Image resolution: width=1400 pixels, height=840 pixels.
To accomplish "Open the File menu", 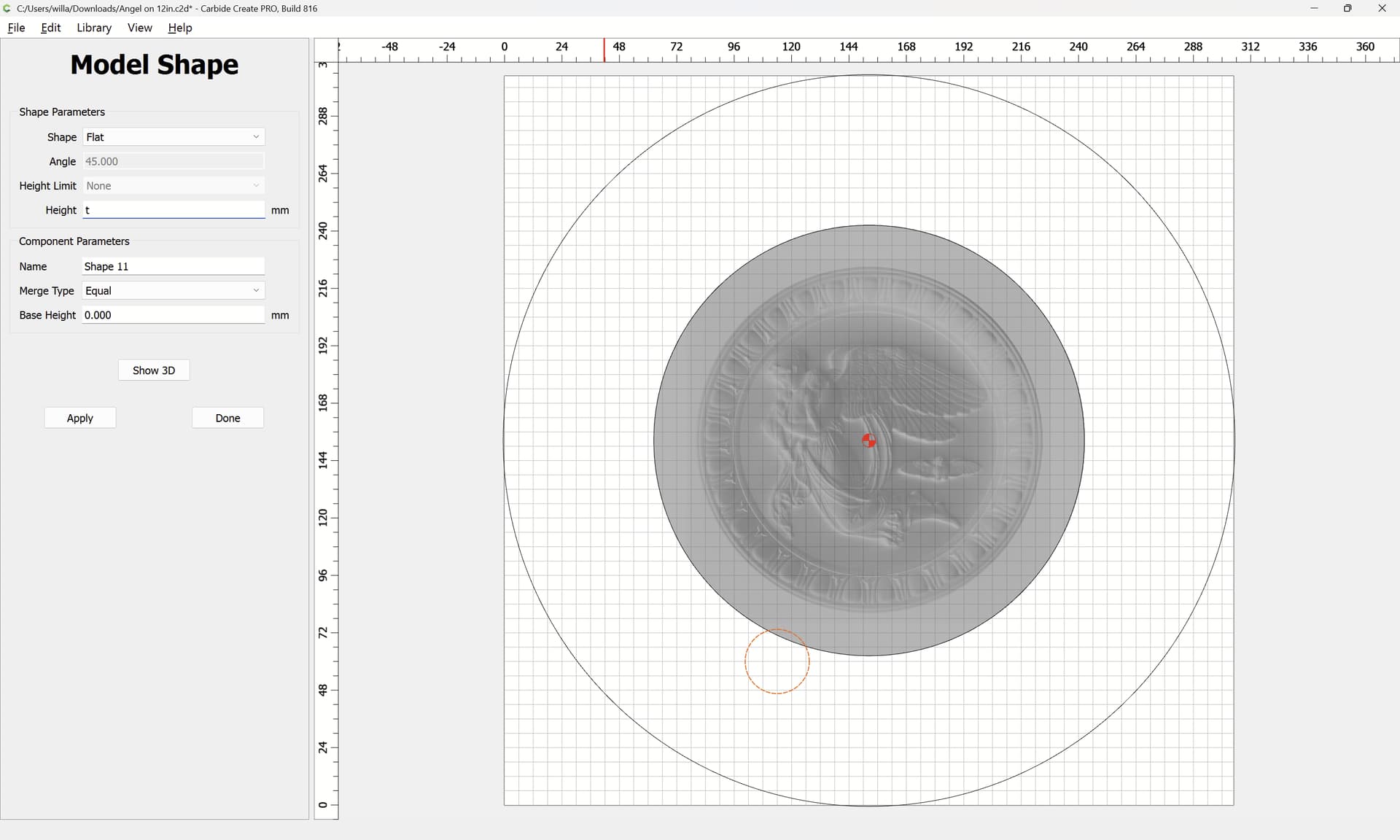I will point(16,28).
